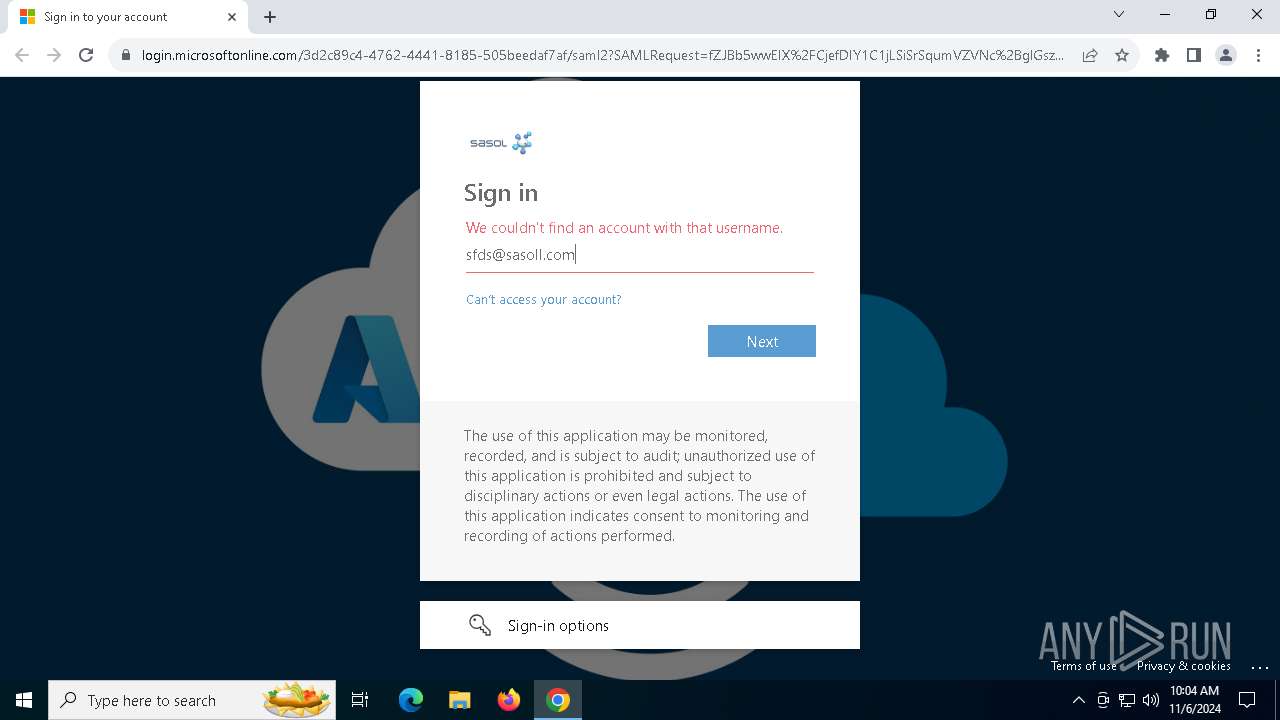Open Chrome three-dot menu

[1258, 55]
